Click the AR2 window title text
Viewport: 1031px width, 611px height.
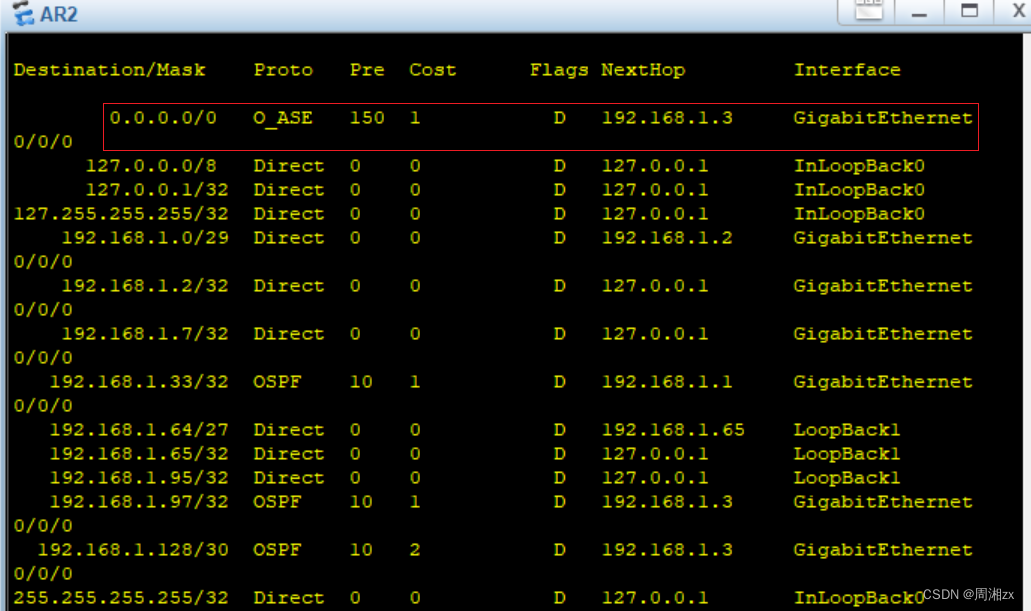tap(55, 13)
